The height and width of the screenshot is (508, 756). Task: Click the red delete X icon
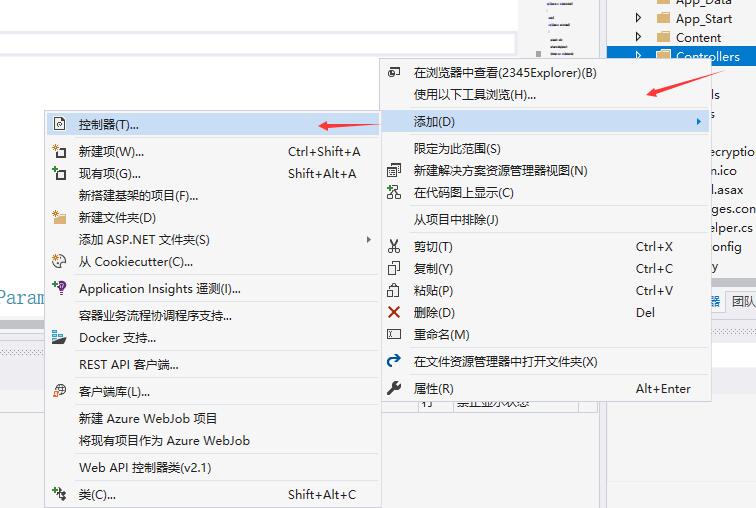394,313
